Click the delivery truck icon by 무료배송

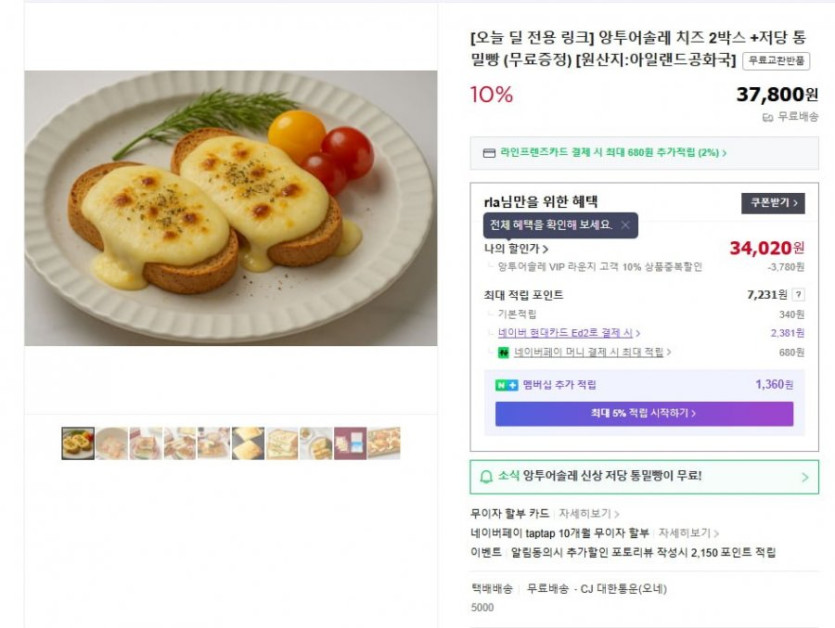[768, 117]
